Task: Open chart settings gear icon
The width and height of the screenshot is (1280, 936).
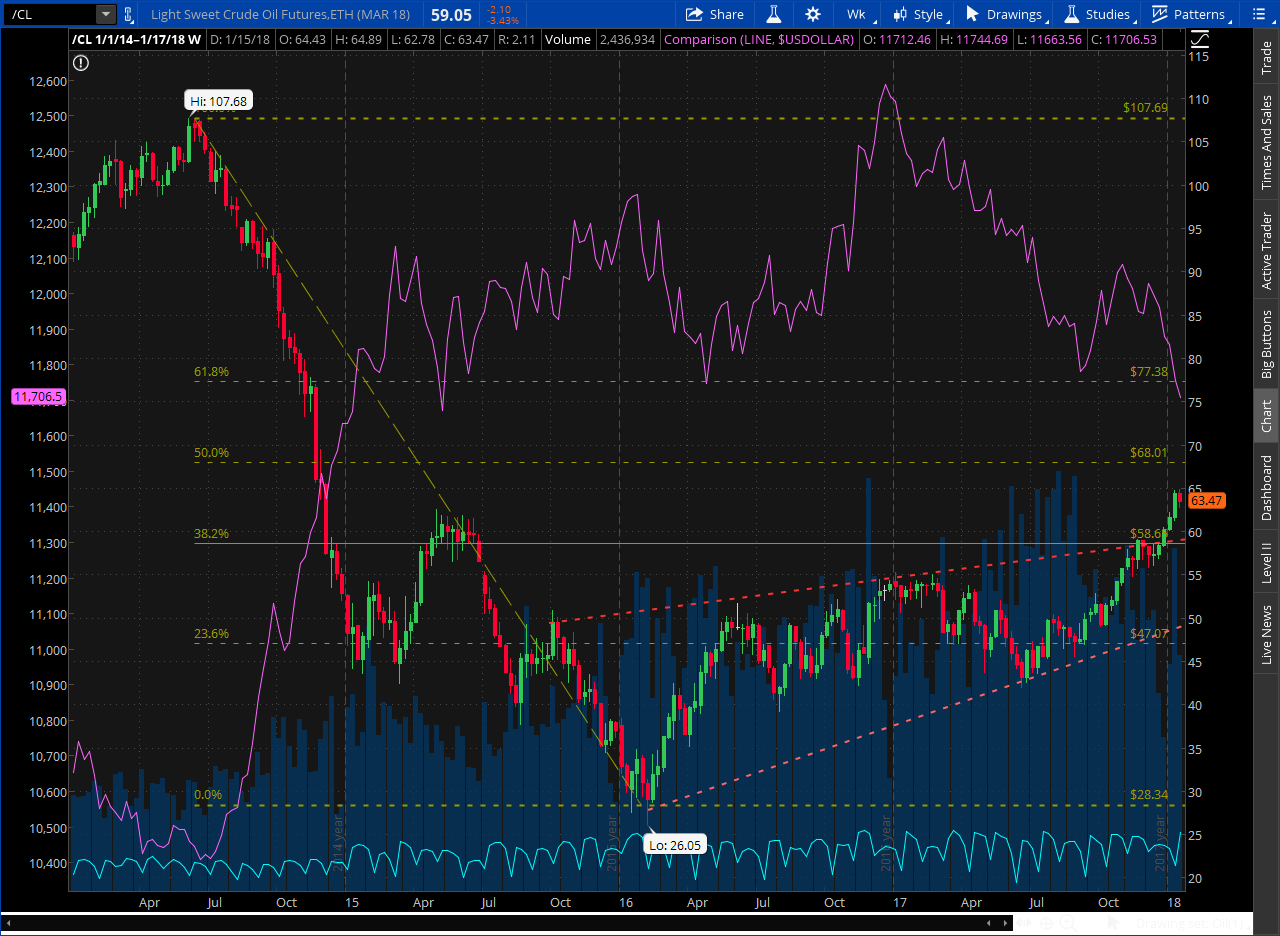Action: point(813,14)
